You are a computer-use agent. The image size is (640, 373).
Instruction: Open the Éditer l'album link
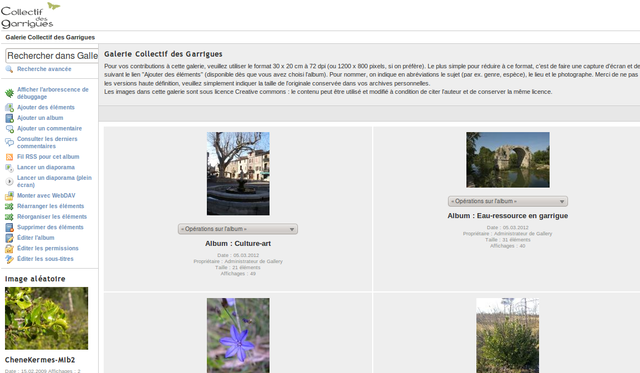pyautogui.click(x=36, y=238)
